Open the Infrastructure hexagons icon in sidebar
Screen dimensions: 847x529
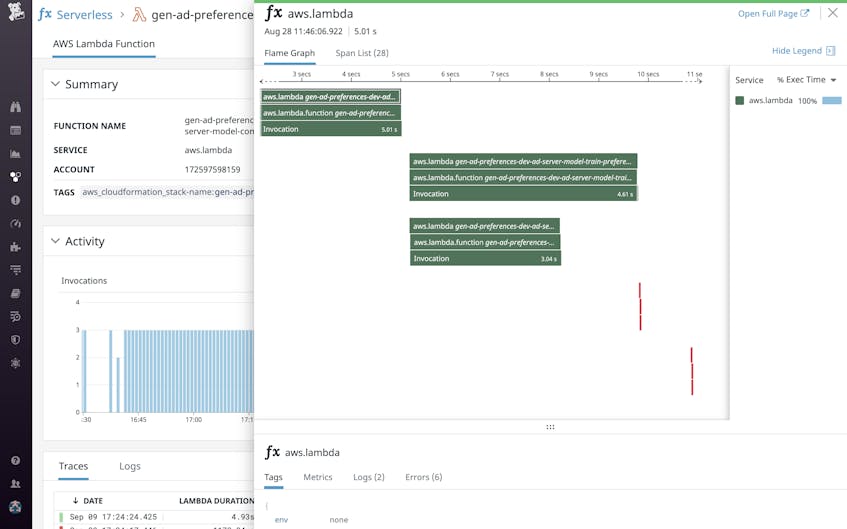pyautogui.click(x=15, y=177)
